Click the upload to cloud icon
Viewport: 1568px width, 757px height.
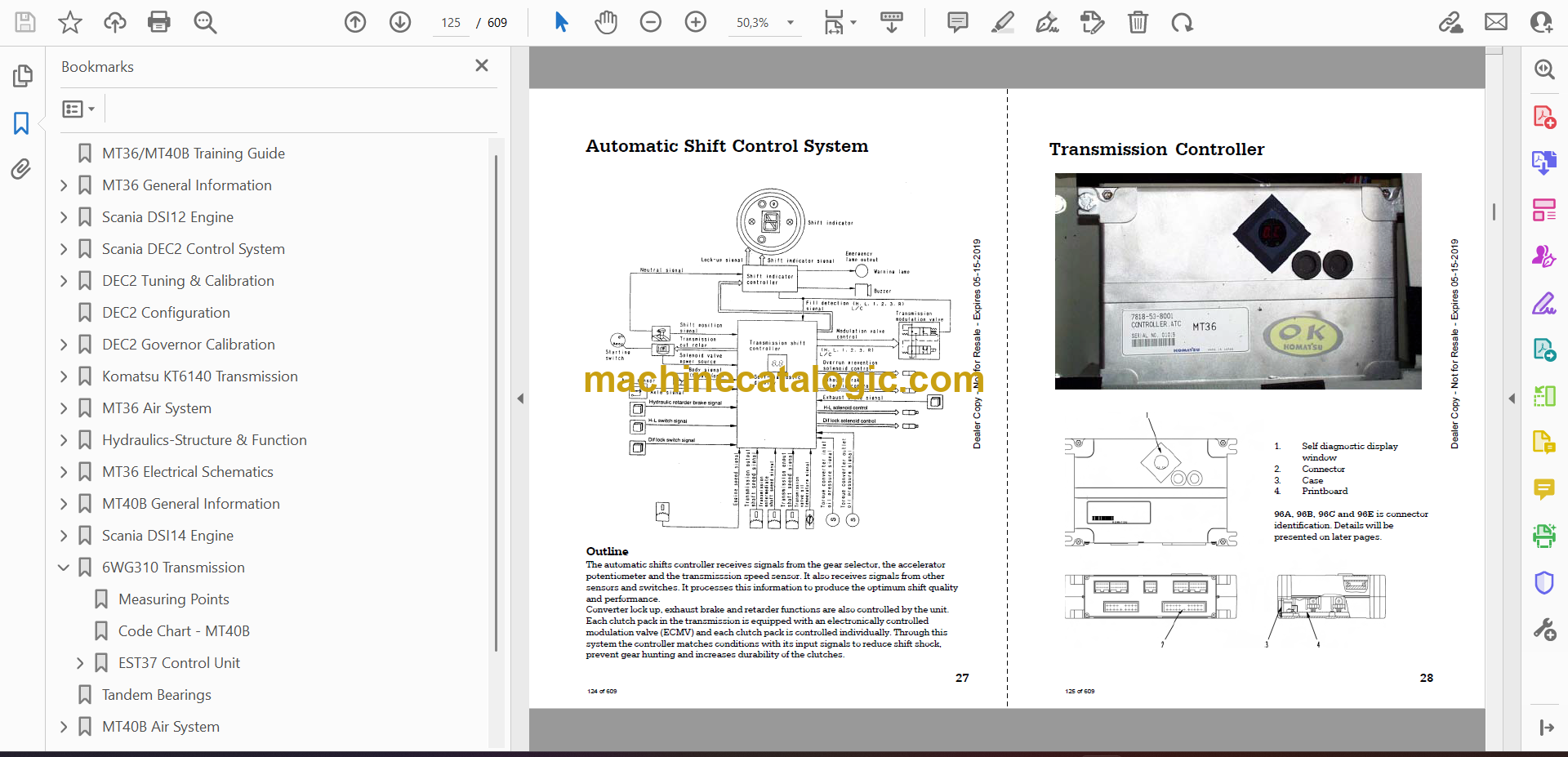115,22
